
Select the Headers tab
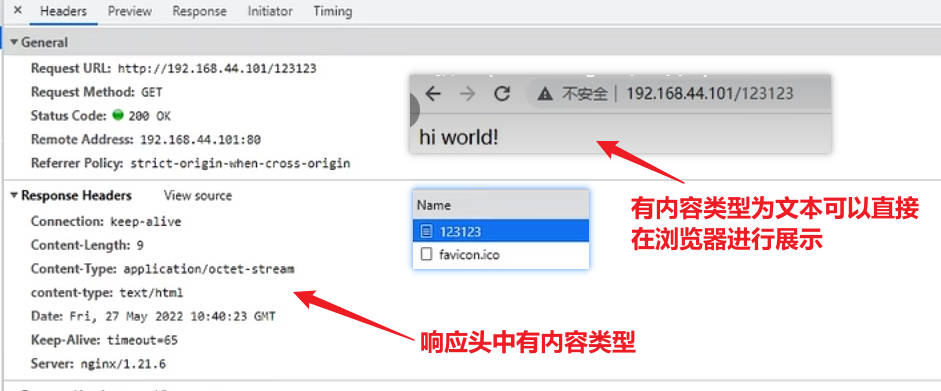pyautogui.click(x=63, y=11)
